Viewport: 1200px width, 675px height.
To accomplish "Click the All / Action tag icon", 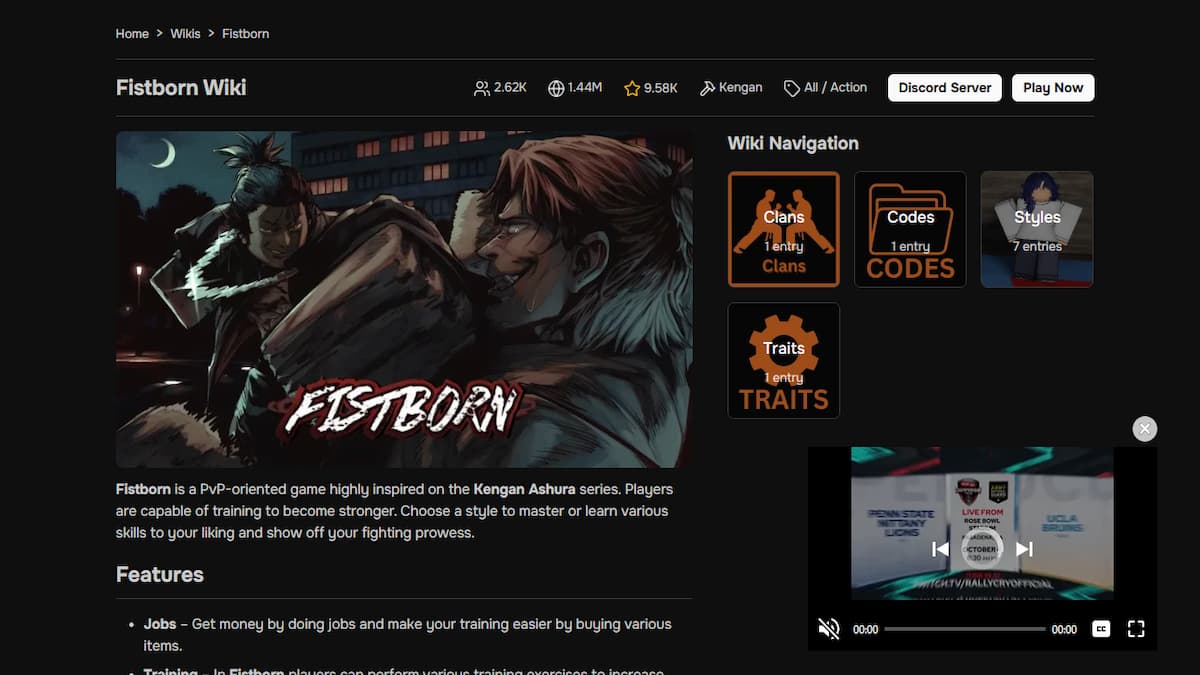I will 792,88.
